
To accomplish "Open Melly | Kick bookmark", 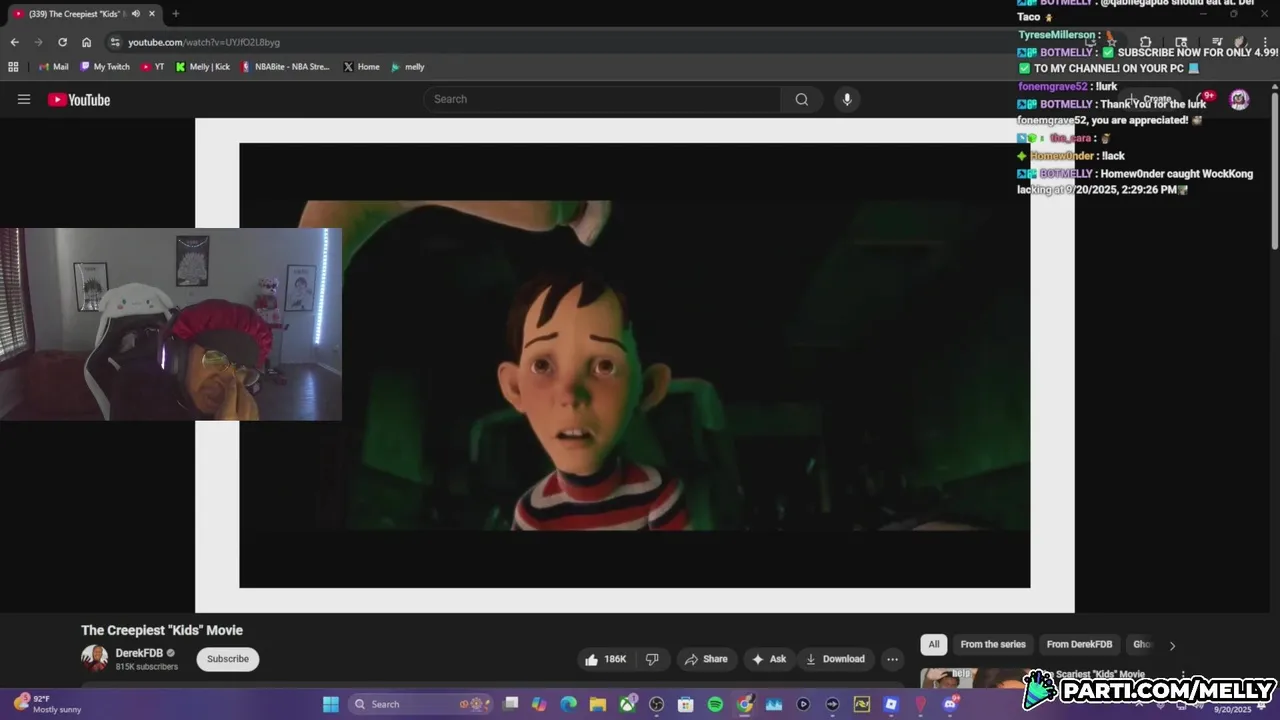I will pos(203,67).
